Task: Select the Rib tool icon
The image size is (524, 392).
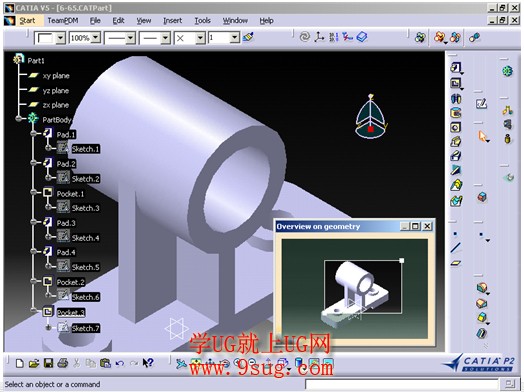Action: coord(456,142)
